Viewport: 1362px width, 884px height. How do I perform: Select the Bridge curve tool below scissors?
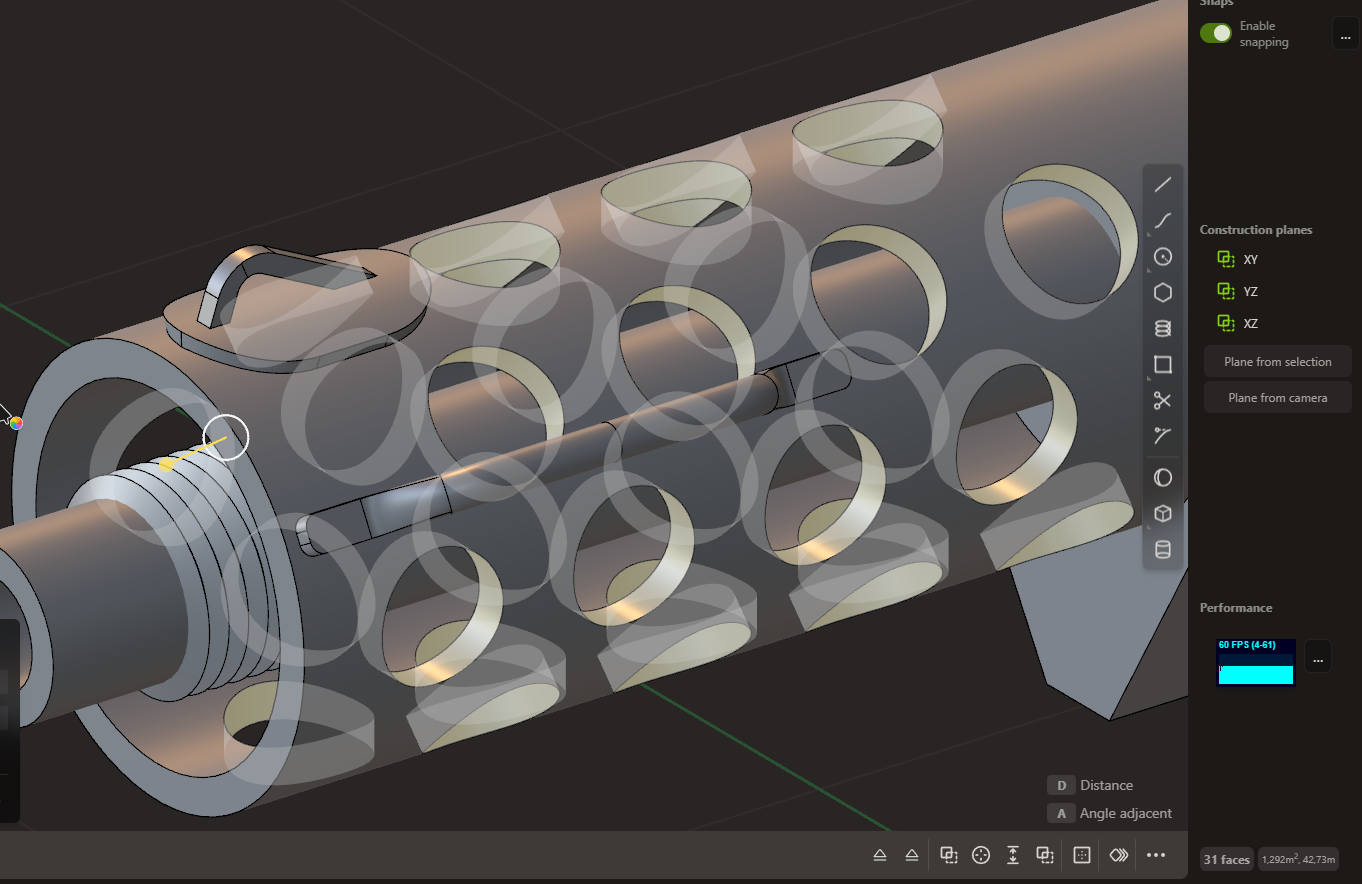(x=1162, y=436)
